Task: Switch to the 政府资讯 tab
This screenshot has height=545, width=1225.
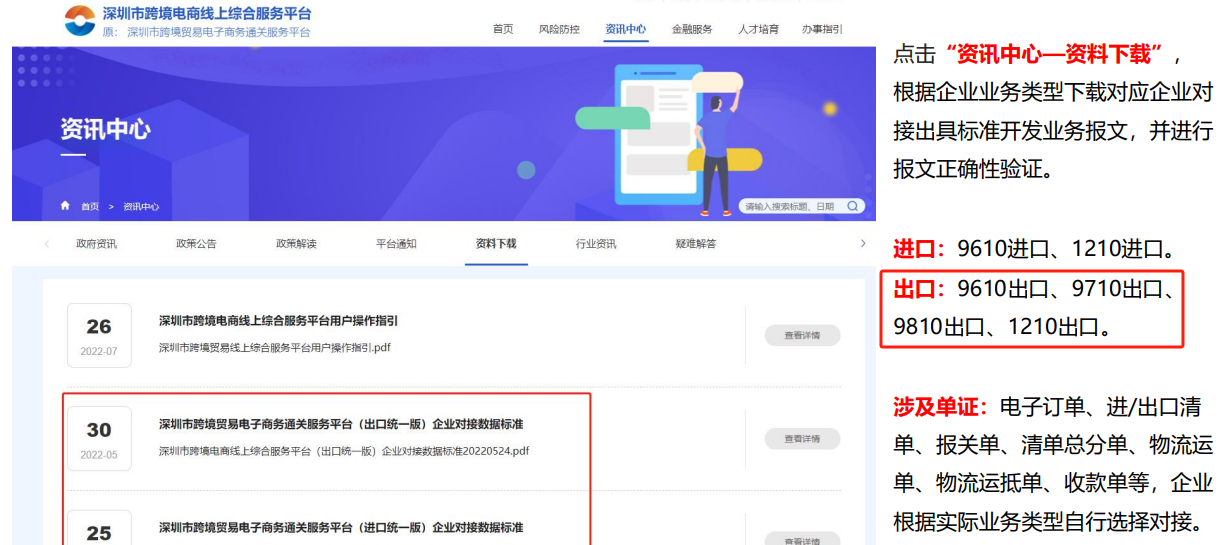Action: tap(96, 244)
